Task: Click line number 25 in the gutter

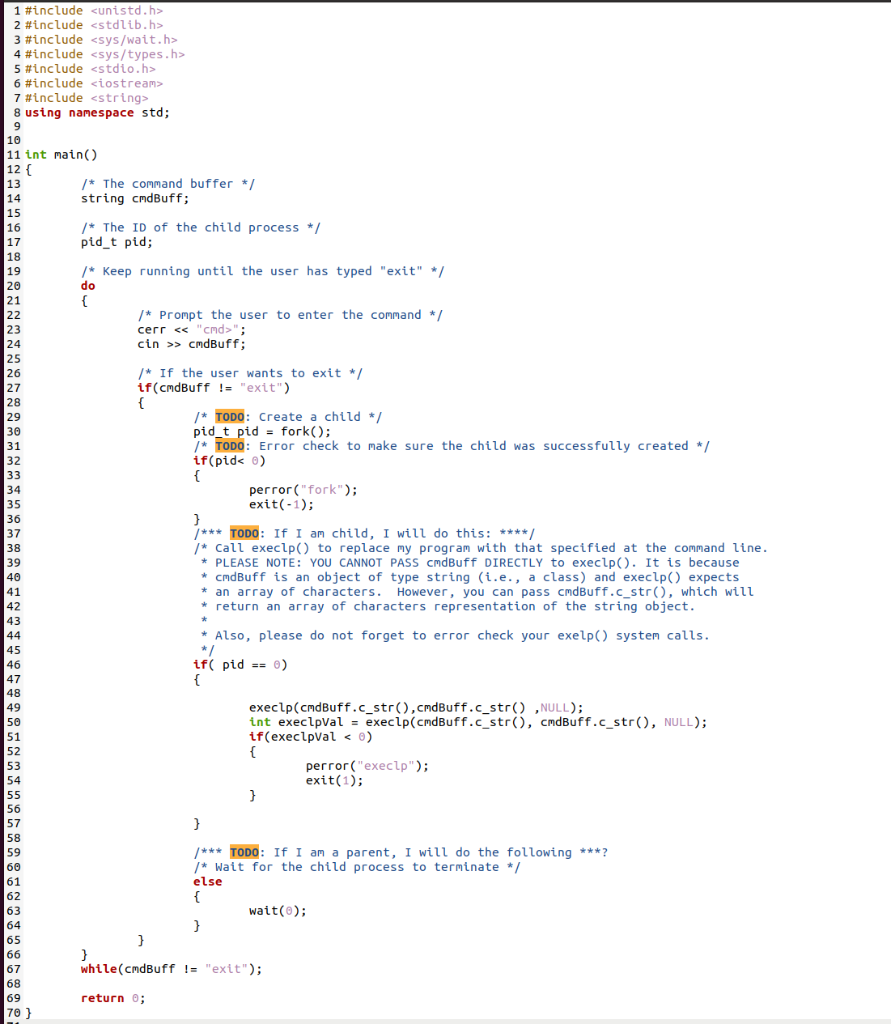Action: [x=14, y=359]
